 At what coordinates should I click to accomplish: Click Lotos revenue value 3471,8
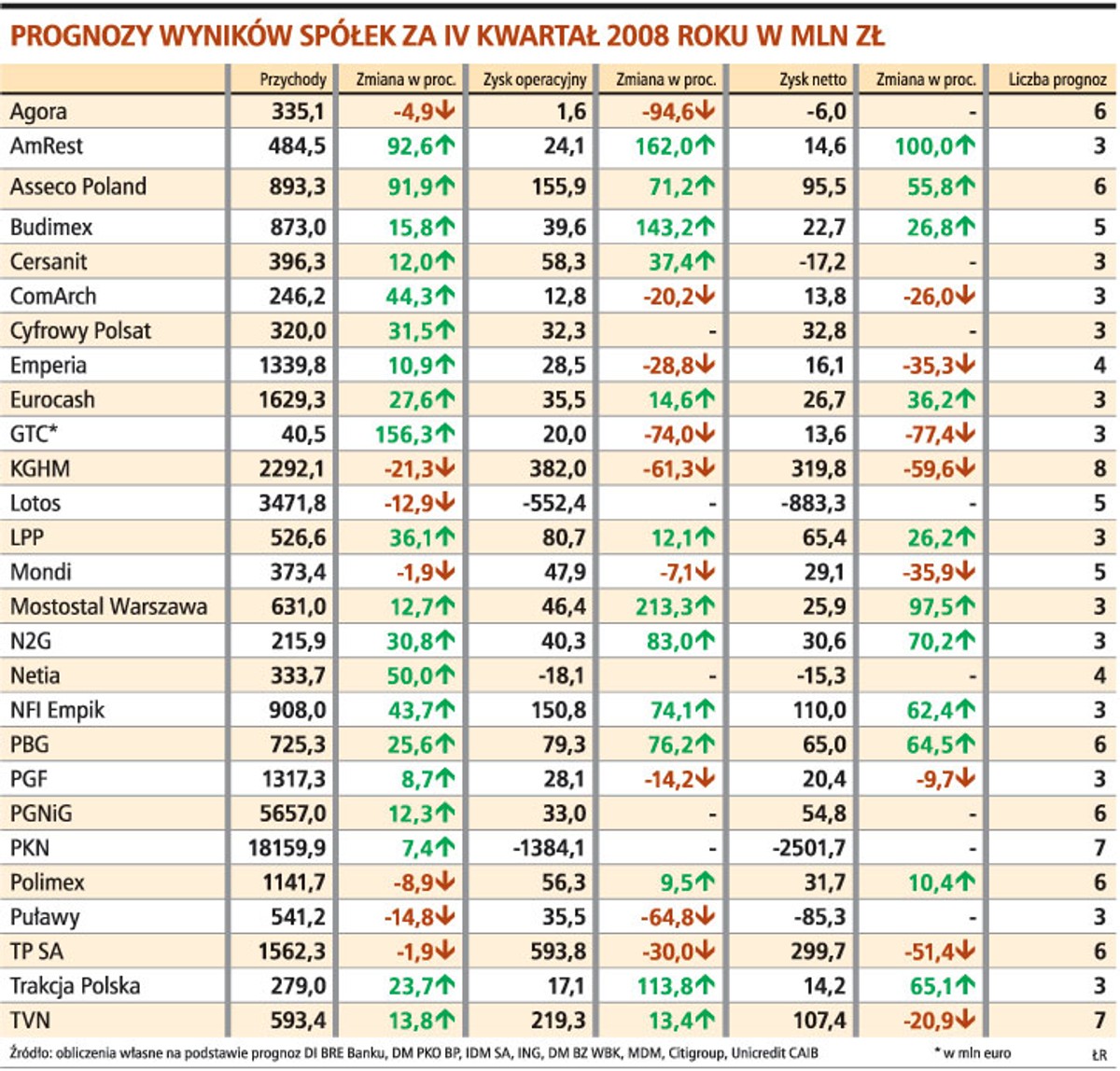(293, 504)
